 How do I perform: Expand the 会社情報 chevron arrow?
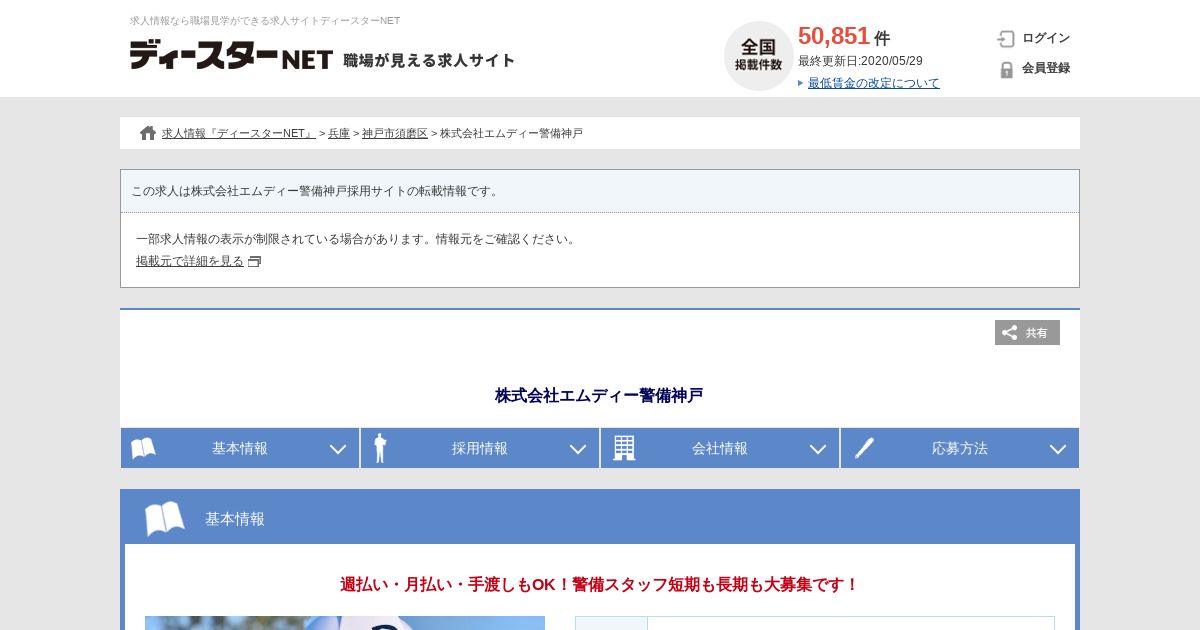(x=818, y=450)
